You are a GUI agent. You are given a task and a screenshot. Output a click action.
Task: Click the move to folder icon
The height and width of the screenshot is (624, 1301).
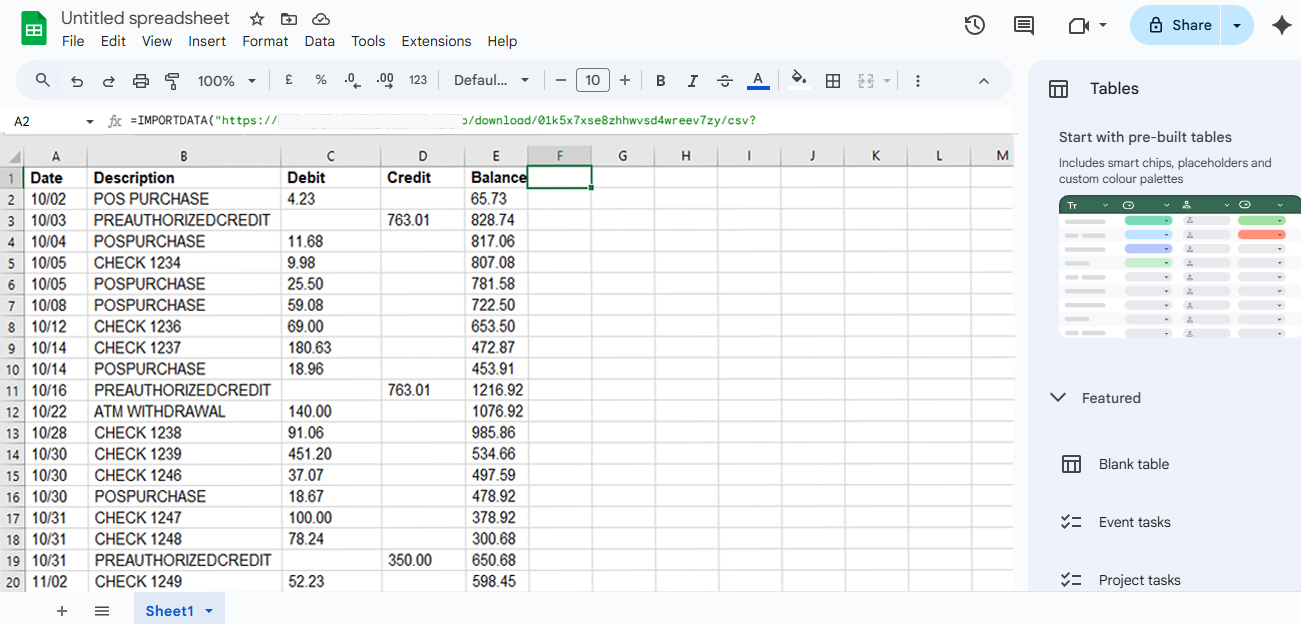[289, 19]
